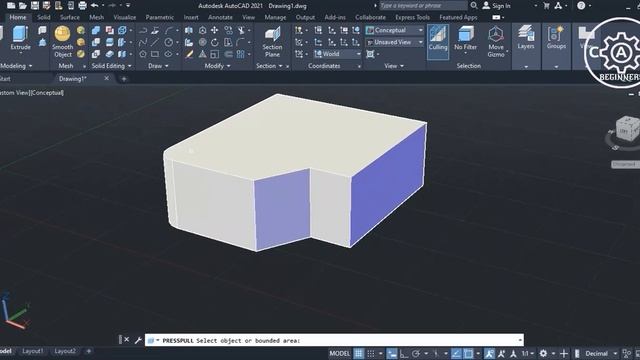Switch to the Layout2 tab

pyautogui.click(x=65, y=351)
